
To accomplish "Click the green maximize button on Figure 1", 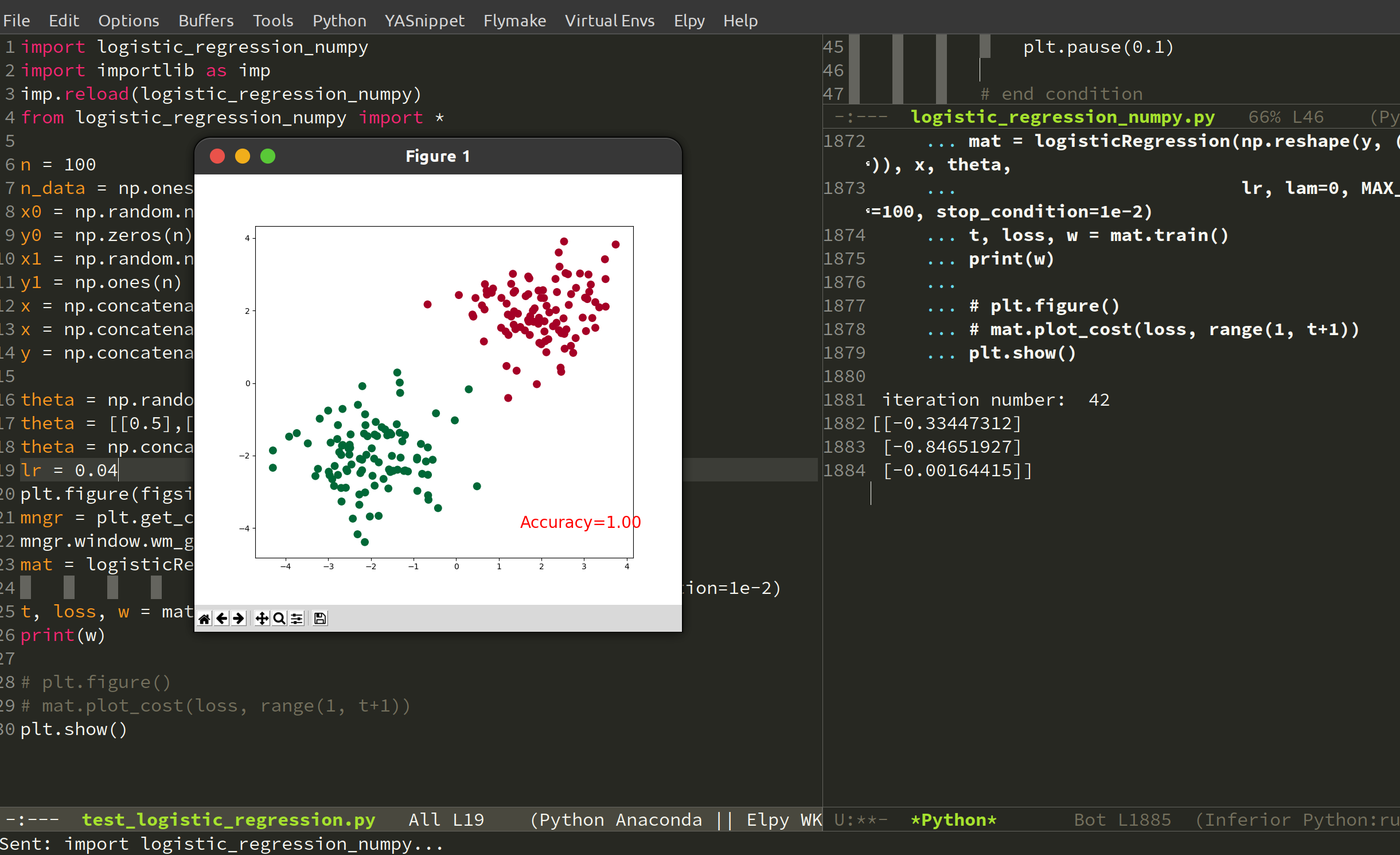I will pos(268,156).
